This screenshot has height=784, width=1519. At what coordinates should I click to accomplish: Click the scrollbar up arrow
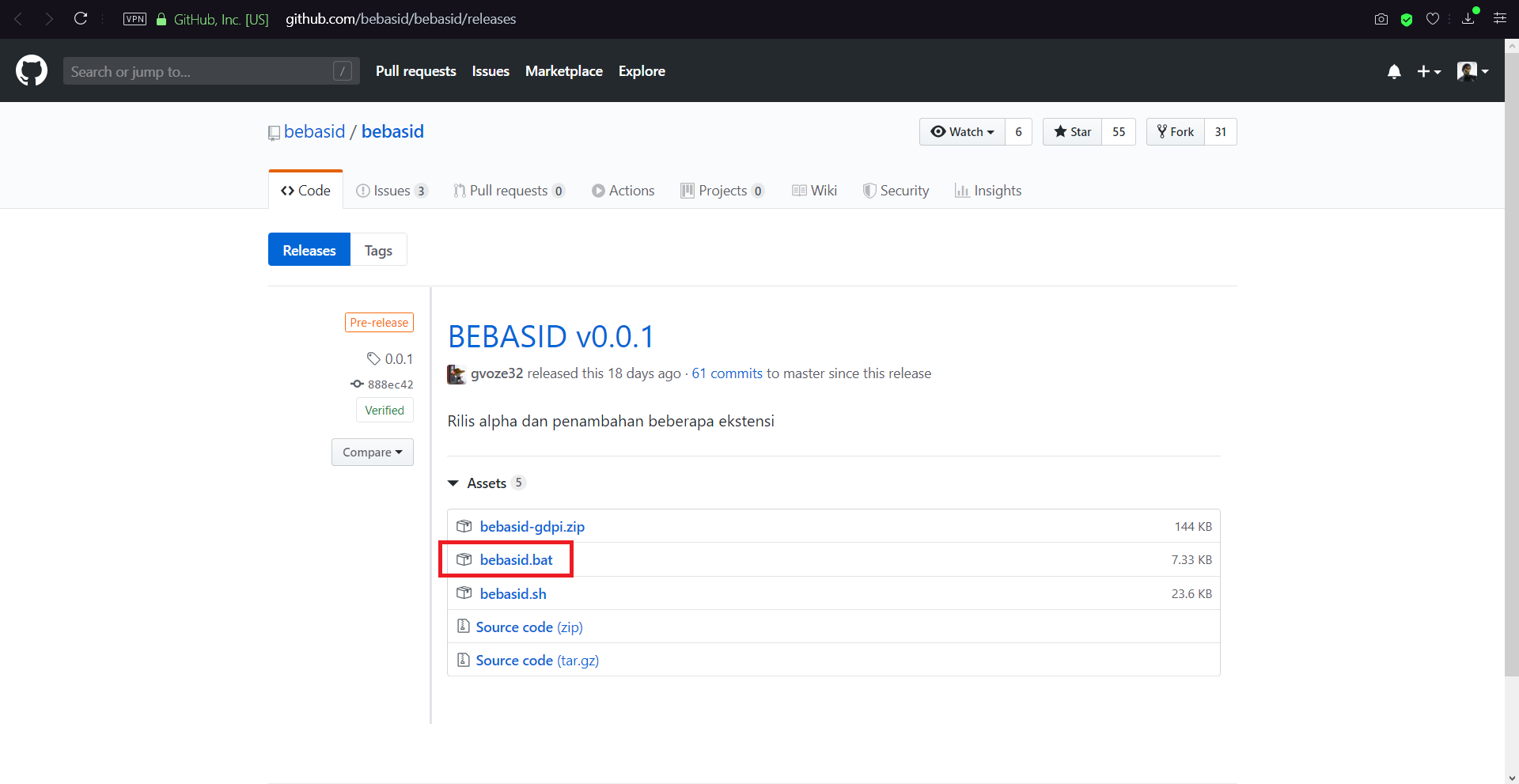pyautogui.click(x=1512, y=46)
